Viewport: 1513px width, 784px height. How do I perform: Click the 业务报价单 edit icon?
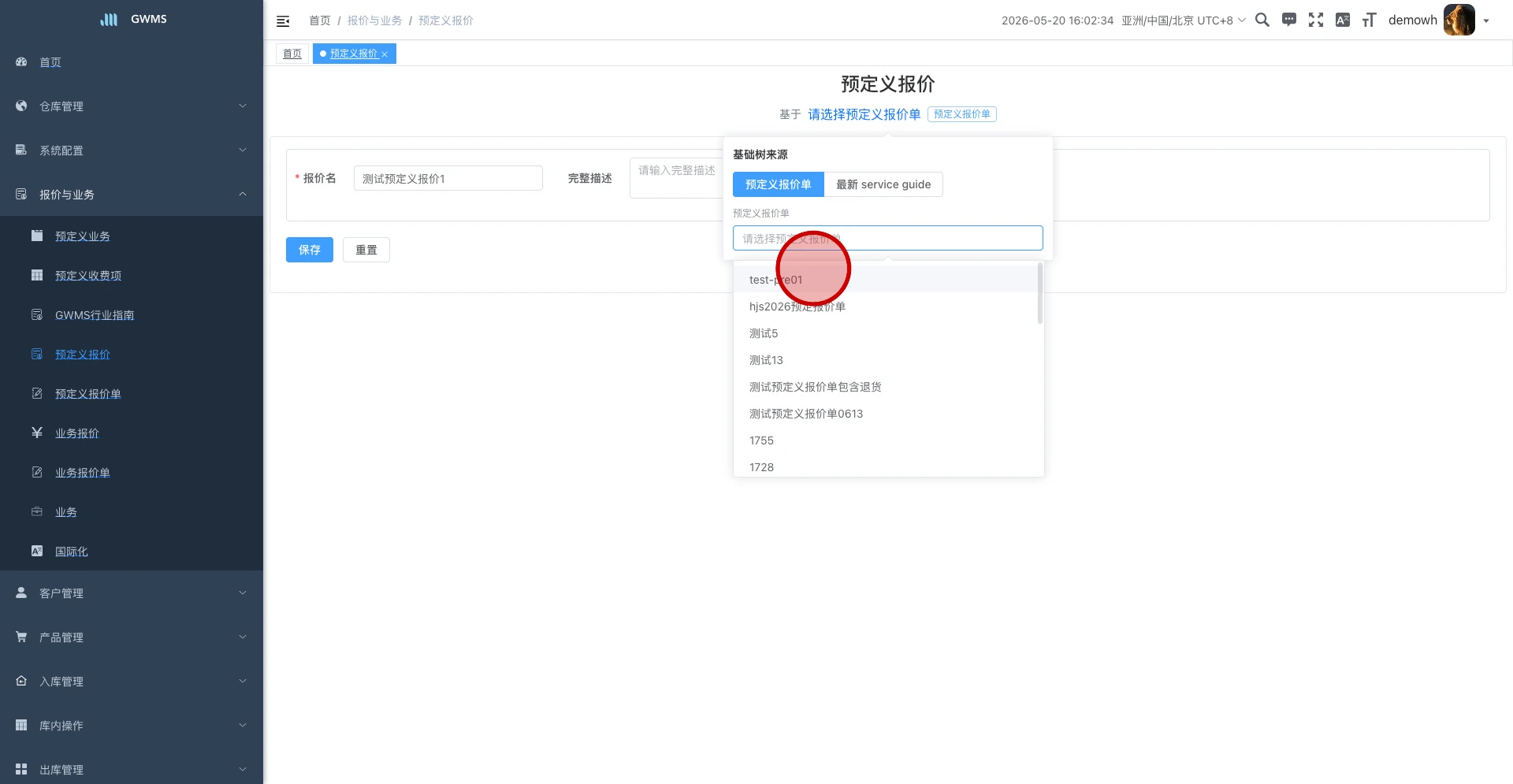pos(37,472)
